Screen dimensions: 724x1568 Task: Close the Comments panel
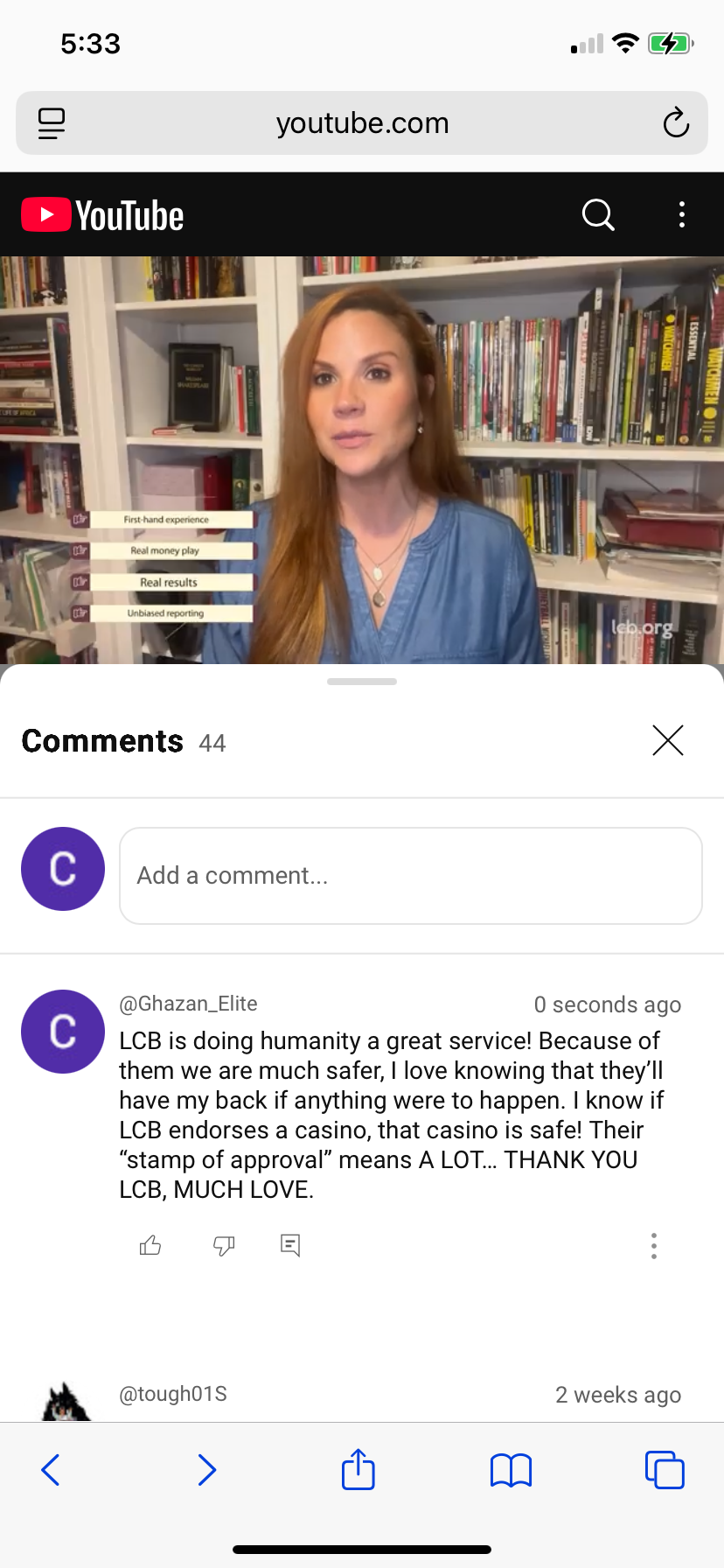(x=668, y=740)
